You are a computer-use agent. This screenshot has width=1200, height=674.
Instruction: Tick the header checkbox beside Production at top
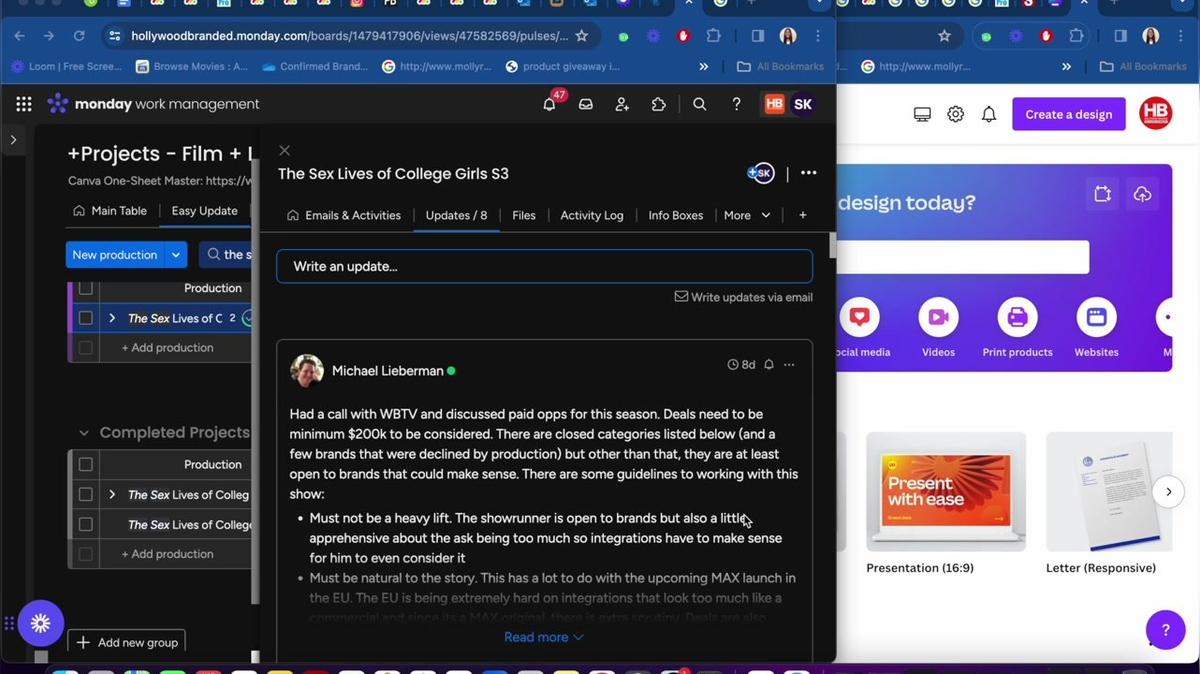click(x=85, y=288)
